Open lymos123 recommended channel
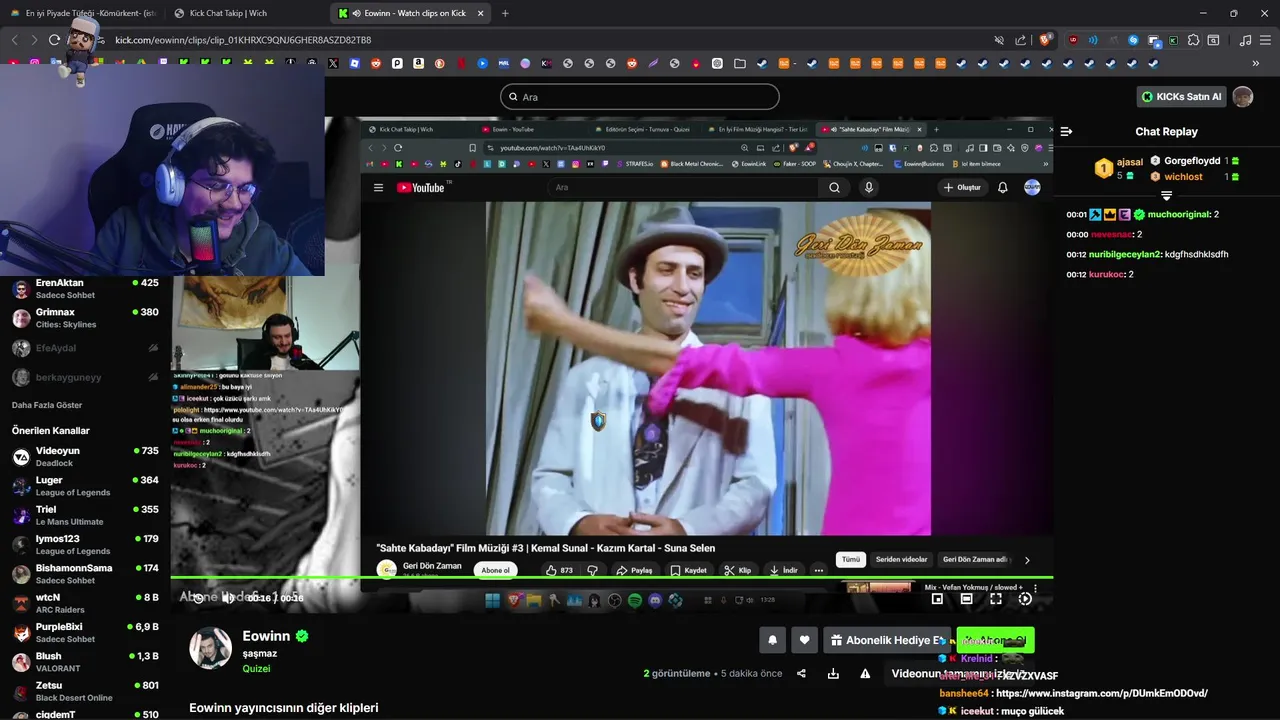 pos(85,545)
